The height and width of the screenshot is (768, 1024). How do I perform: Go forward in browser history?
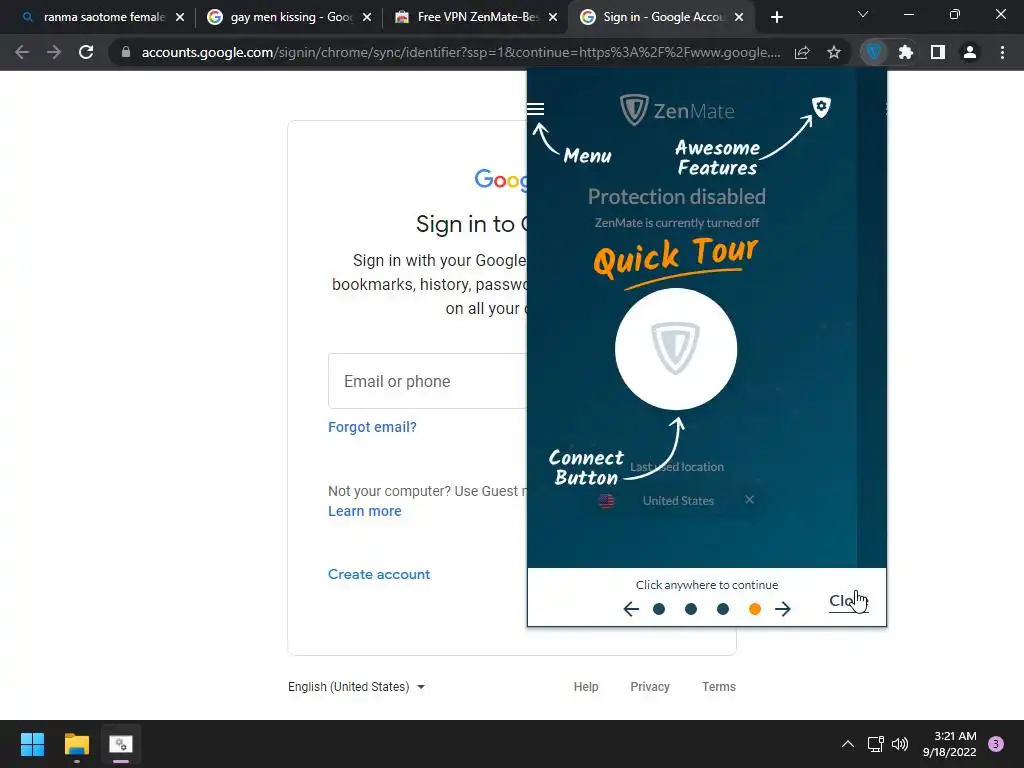tap(54, 52)
